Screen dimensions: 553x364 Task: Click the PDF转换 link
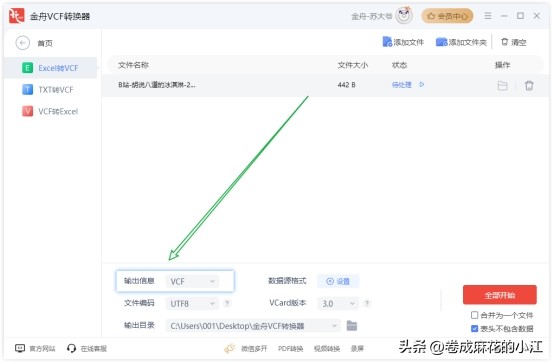[290, 349]
